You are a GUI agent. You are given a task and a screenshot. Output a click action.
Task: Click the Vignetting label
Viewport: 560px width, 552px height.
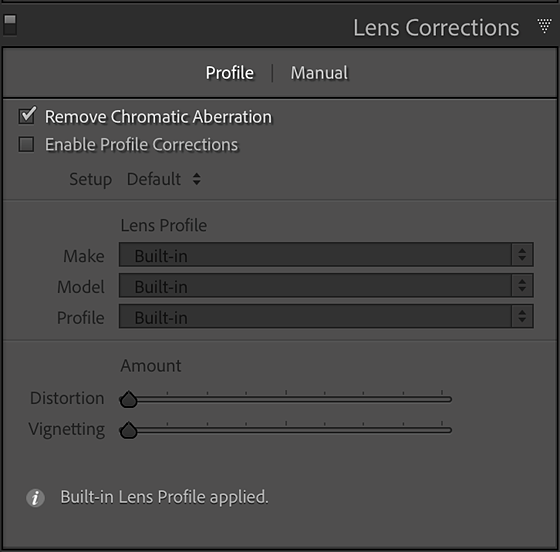pos(67,429)
